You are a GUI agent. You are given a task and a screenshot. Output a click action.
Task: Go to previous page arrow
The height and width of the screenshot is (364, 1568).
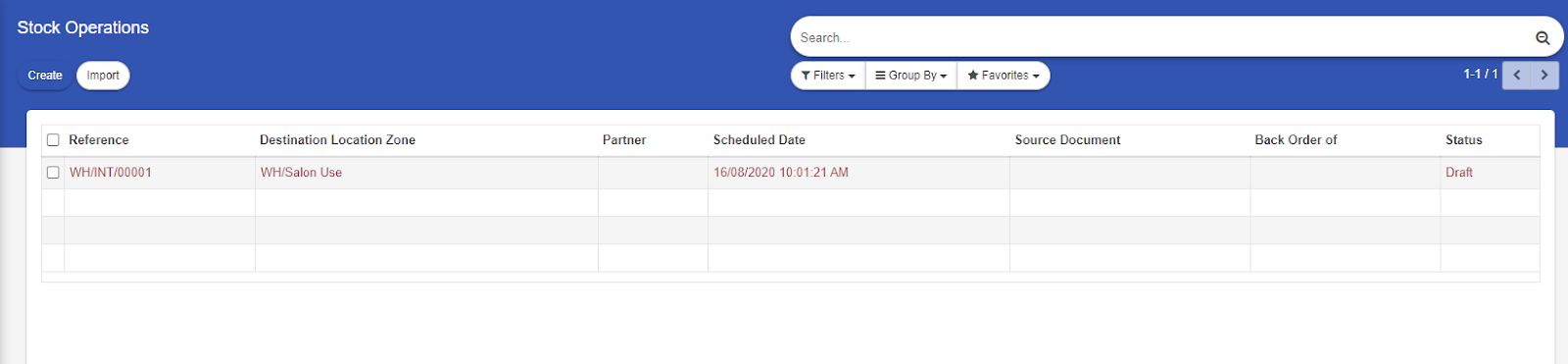pos(1517,75)
